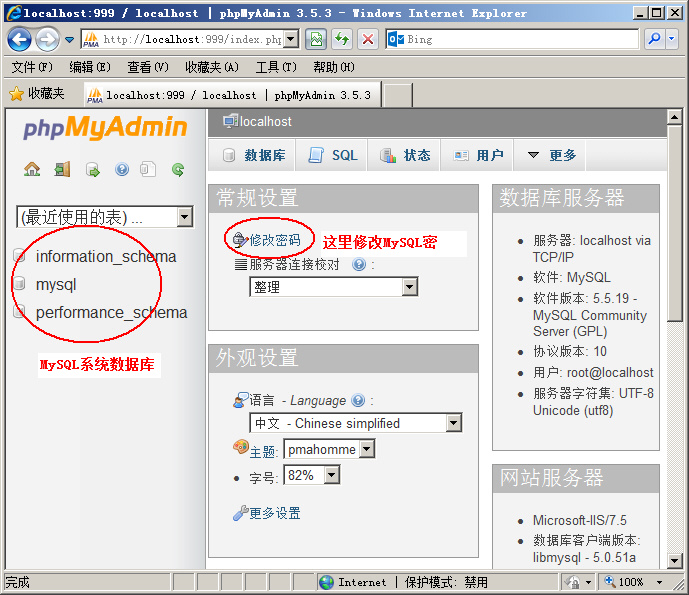Click the mysql database cylinder icon
The height and width of the screenshot is (595, 689).
click(18, 283)
